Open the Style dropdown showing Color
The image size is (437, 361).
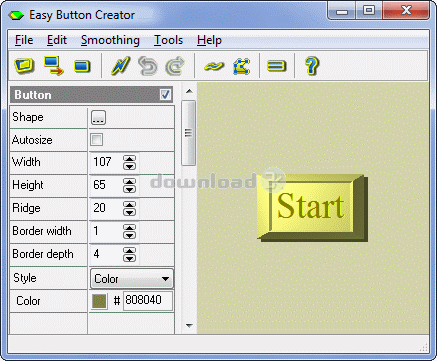pyautogui.click(x=132, y=279)
